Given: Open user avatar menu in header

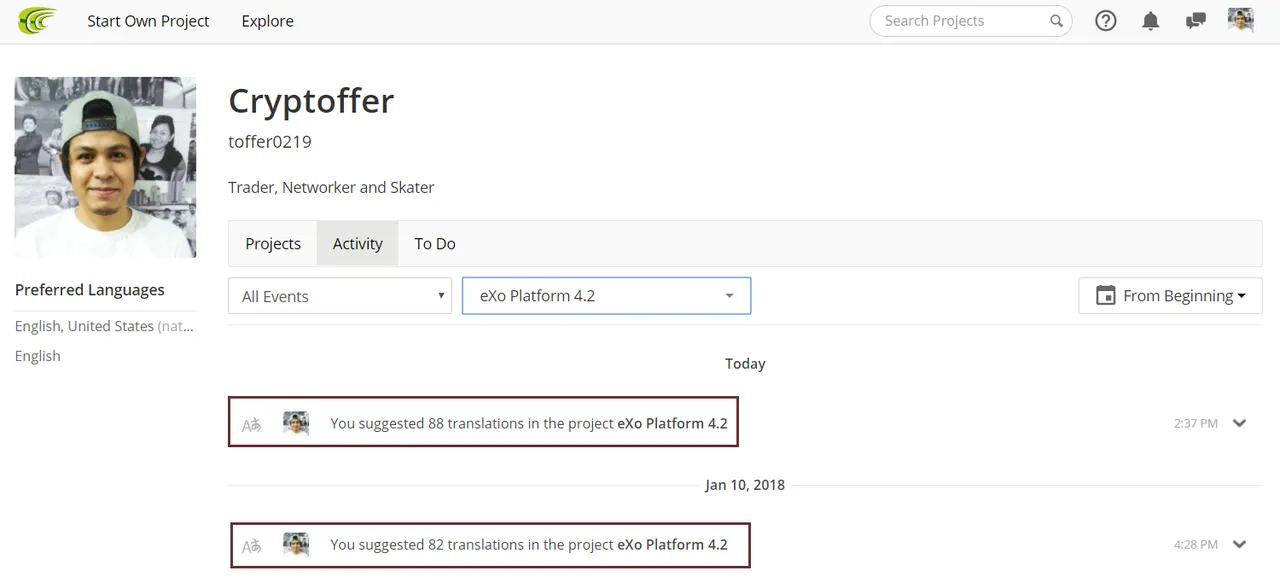Looking at the screenshot, I should click(x=1240, y=20).
